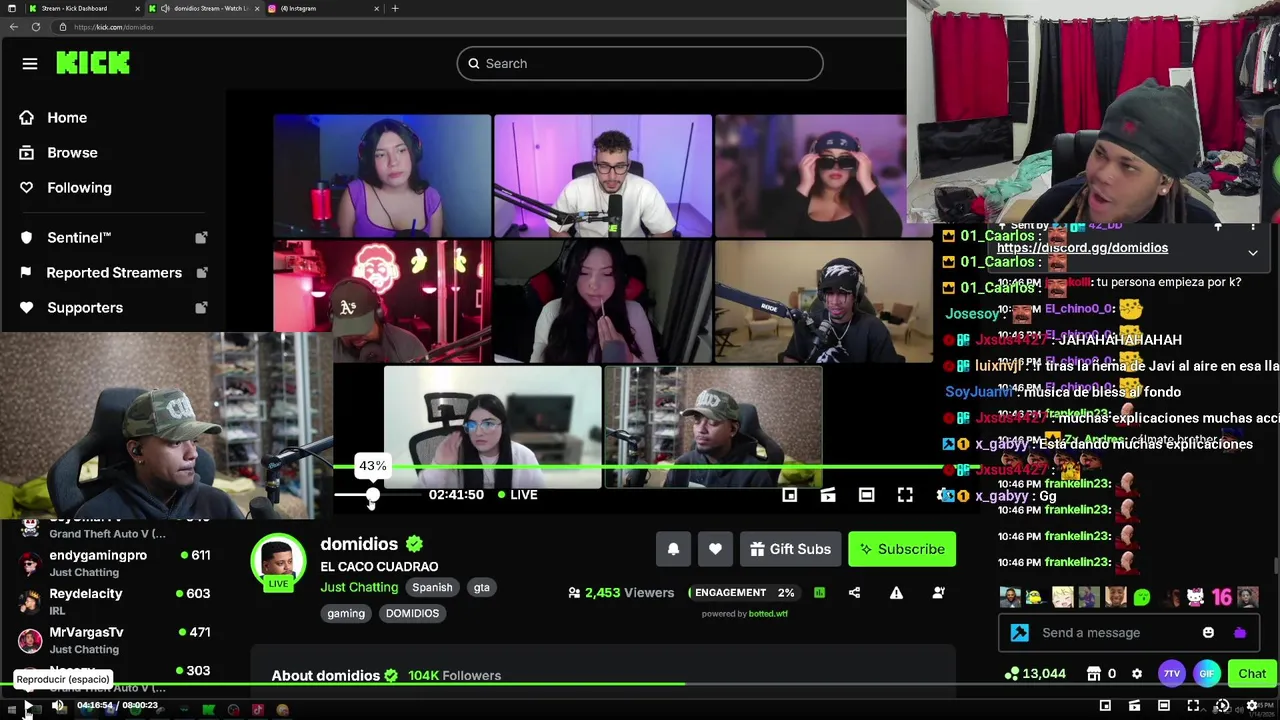Click the Spanish tag
Viewport: 1280px width, 720px height.
(x=432, y=588)
